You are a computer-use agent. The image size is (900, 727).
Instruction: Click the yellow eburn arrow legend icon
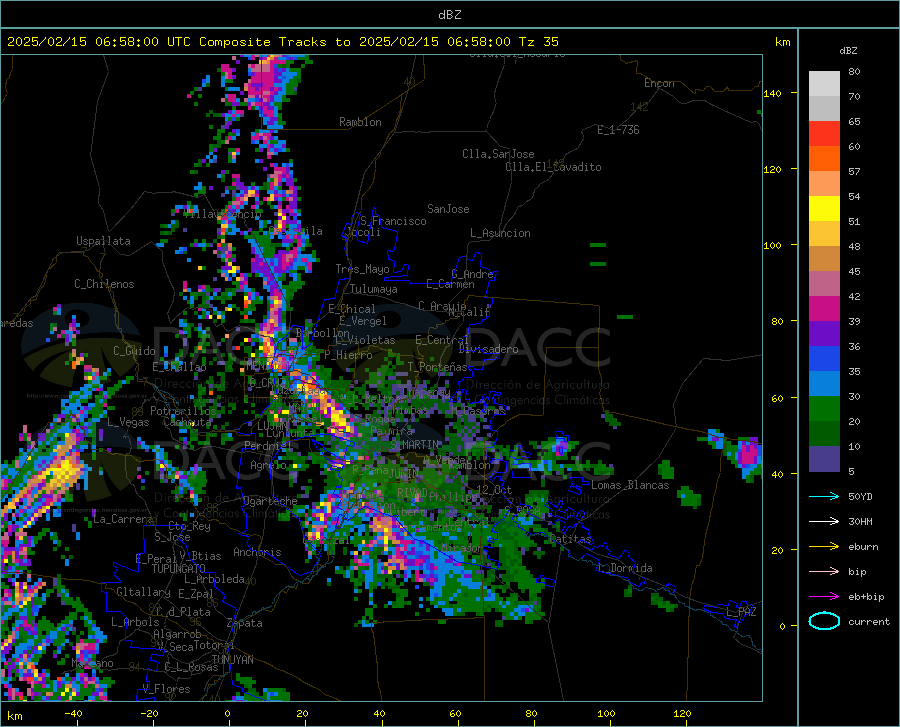(824, 547)
